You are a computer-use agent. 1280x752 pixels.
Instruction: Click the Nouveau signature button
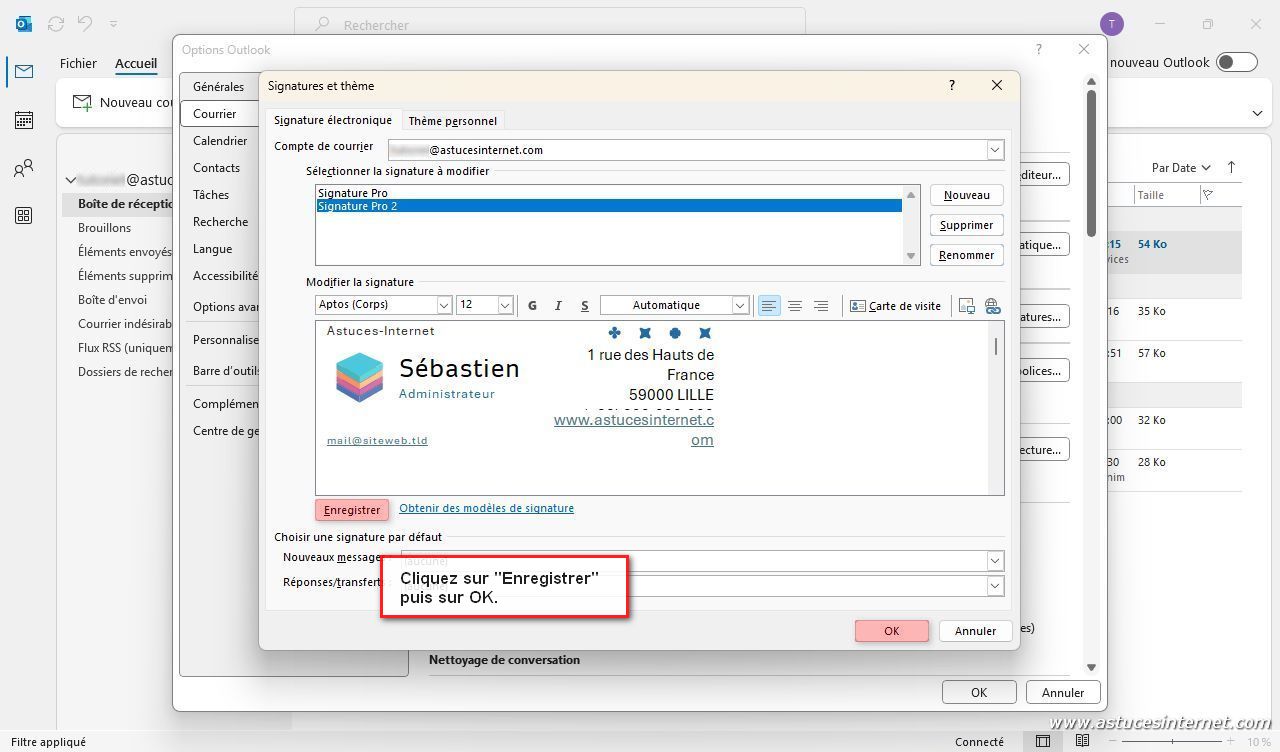tap(967, 196)
